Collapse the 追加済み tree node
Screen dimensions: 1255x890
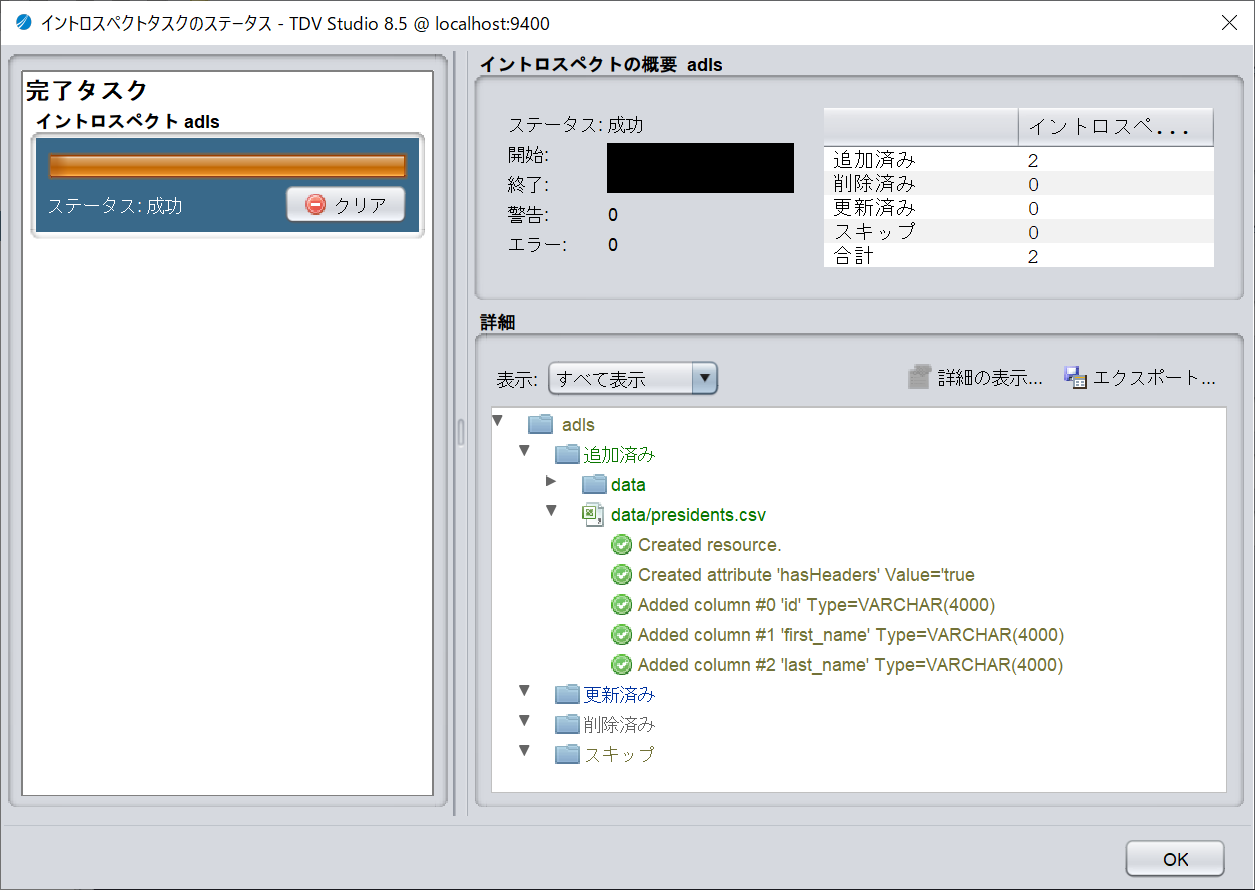pyautogui.click(x=524, y=451)
